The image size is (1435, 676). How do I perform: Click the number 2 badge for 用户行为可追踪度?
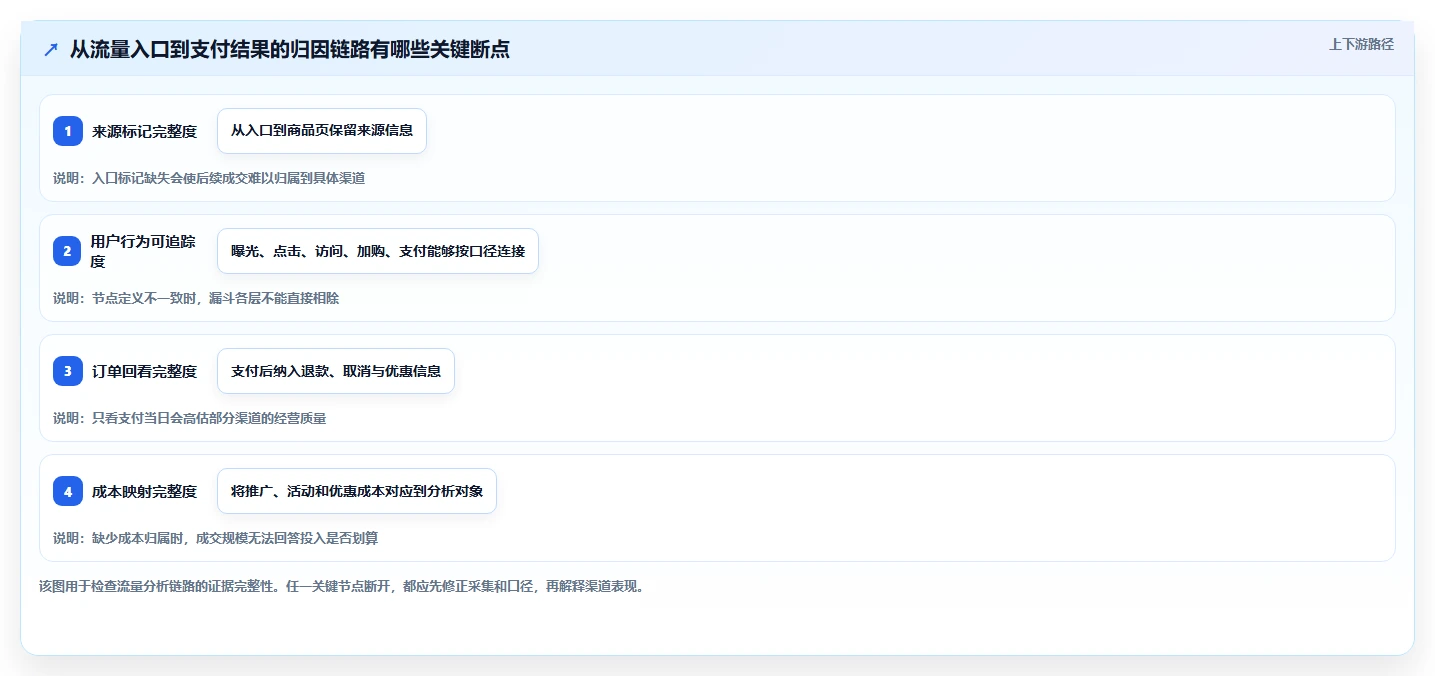coord(68,251)
